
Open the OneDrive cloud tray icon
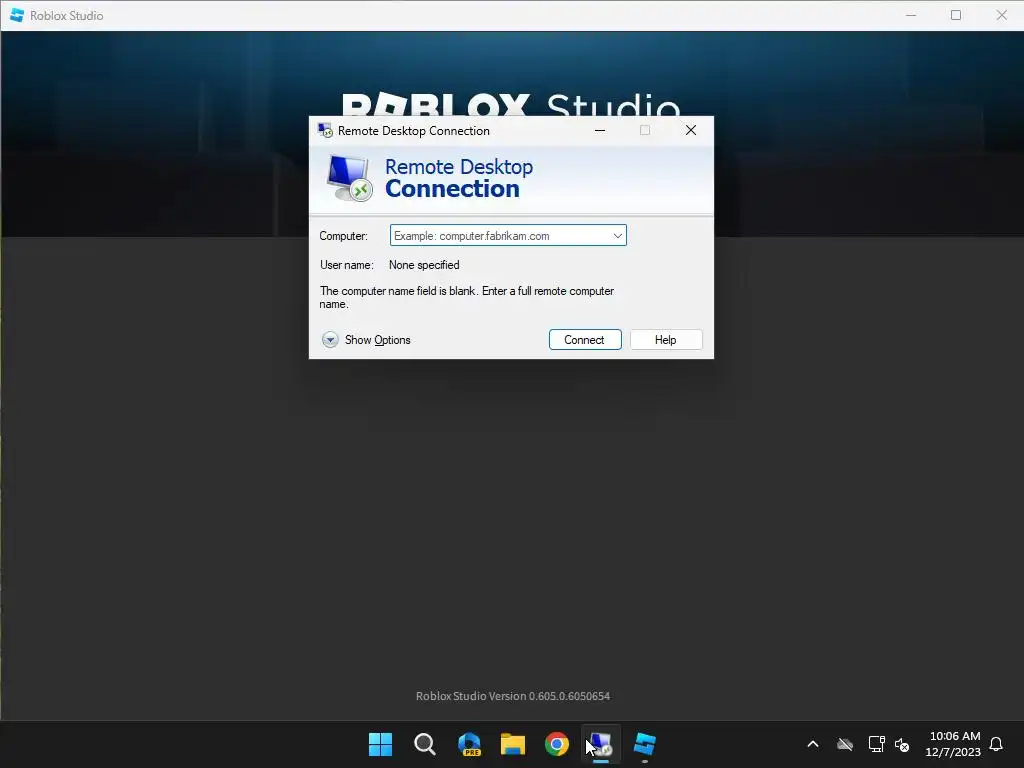[x=845, y=744]
